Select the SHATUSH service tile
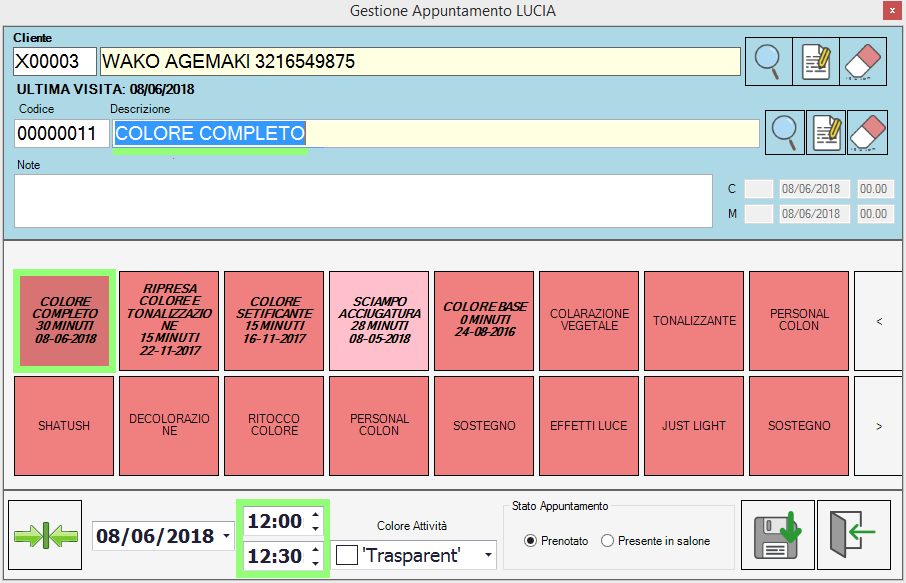Image resolution: width=906 pixels, height=583 pixels. pyautogui.click(x=64, y=426)
